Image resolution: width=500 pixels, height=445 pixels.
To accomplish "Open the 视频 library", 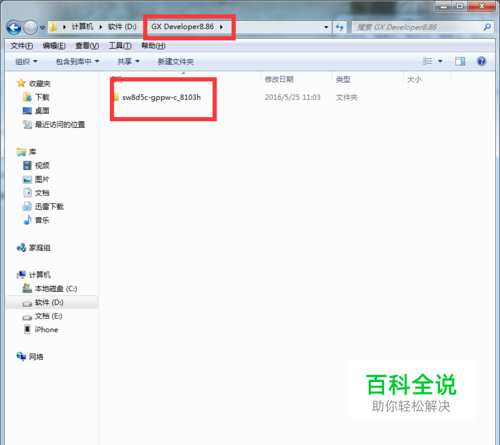I will pyautogui.click(x=42, y=166).
